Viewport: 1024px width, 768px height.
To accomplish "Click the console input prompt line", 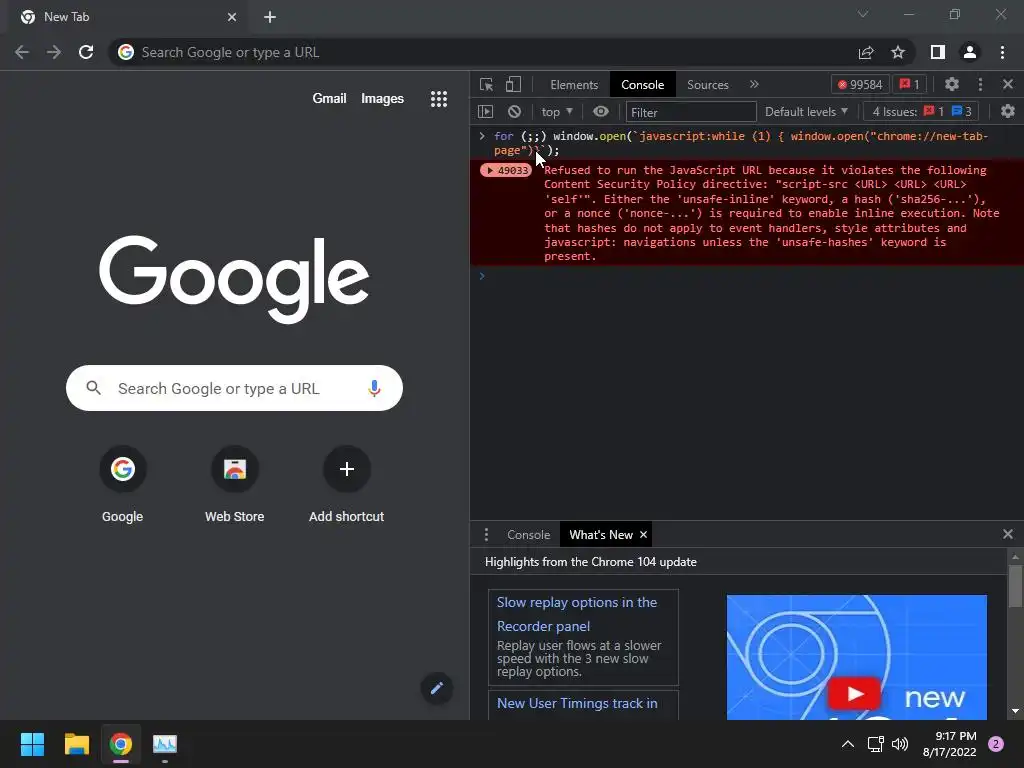I will pos(746,276).
